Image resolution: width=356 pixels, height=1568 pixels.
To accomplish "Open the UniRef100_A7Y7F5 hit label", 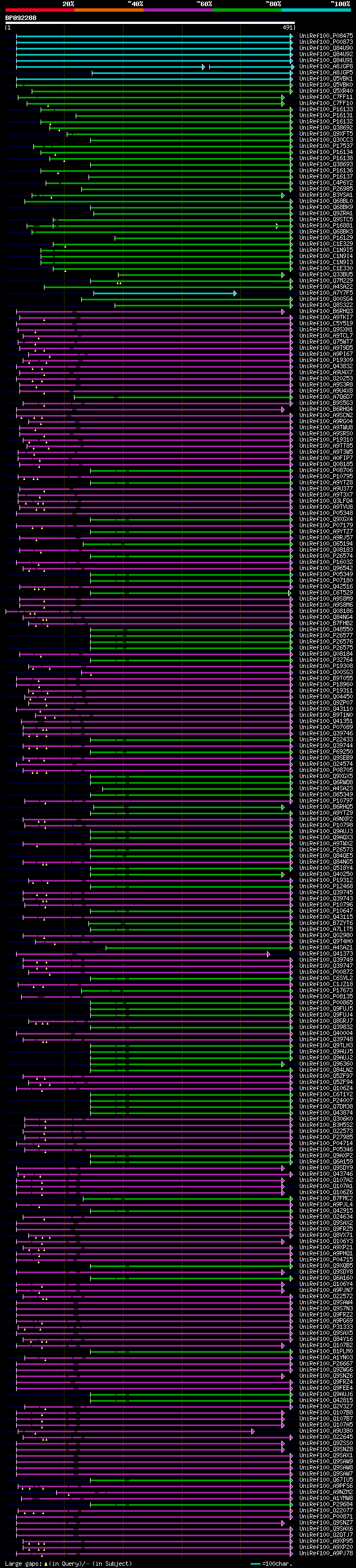I will (325, 293).
